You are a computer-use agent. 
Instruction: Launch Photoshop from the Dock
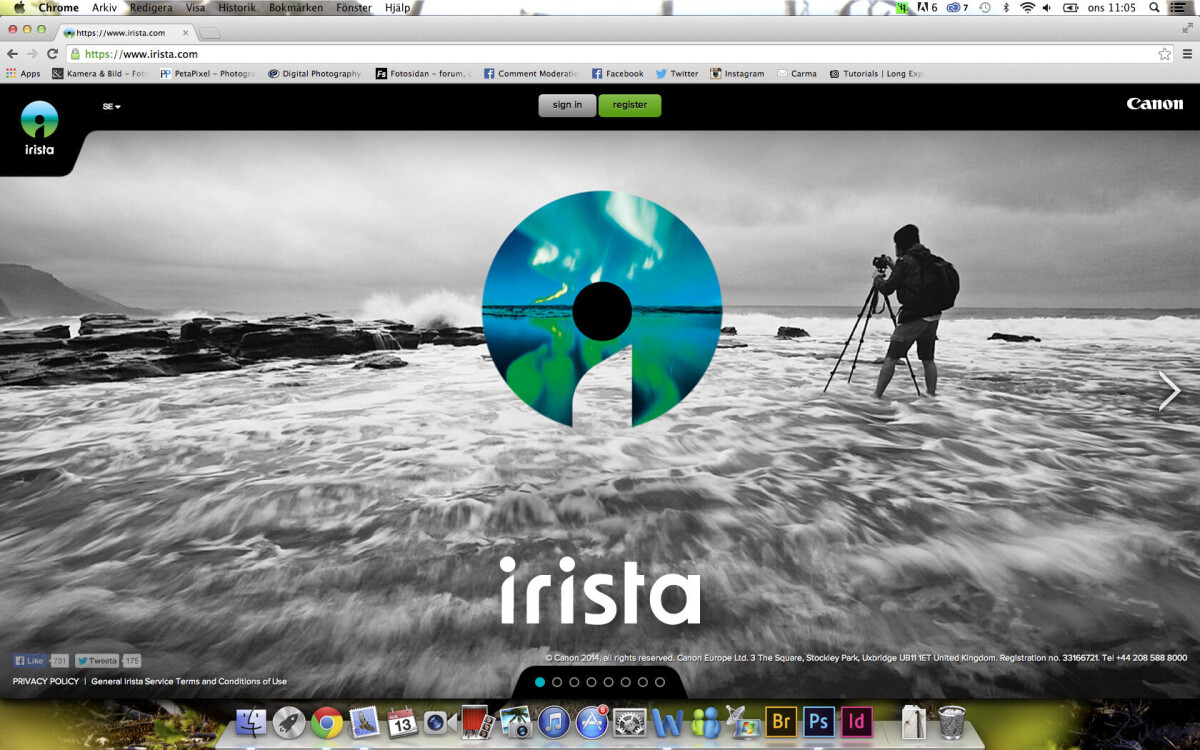819,721
